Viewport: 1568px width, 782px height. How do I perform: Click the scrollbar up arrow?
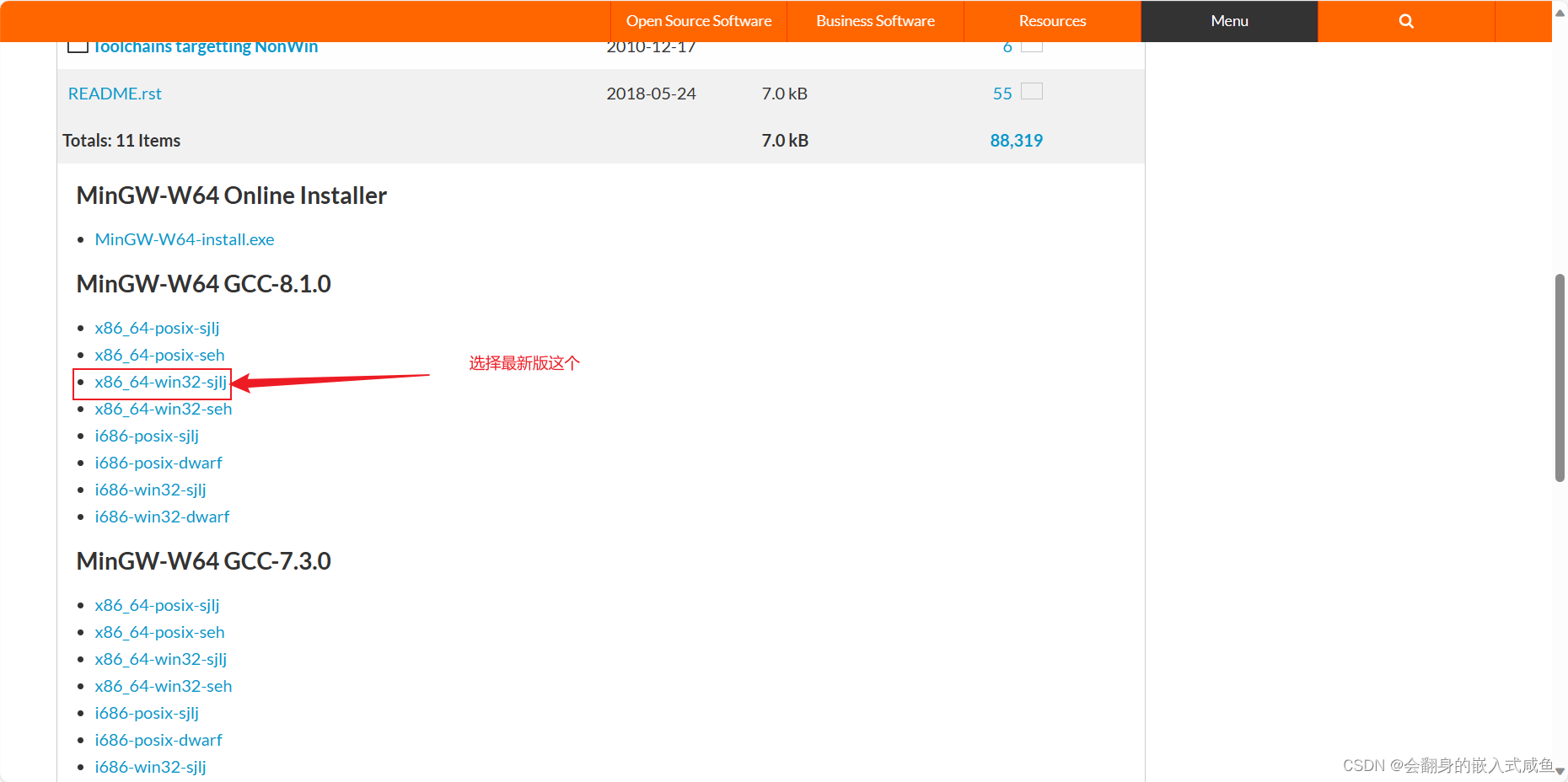pos(1560,13)
